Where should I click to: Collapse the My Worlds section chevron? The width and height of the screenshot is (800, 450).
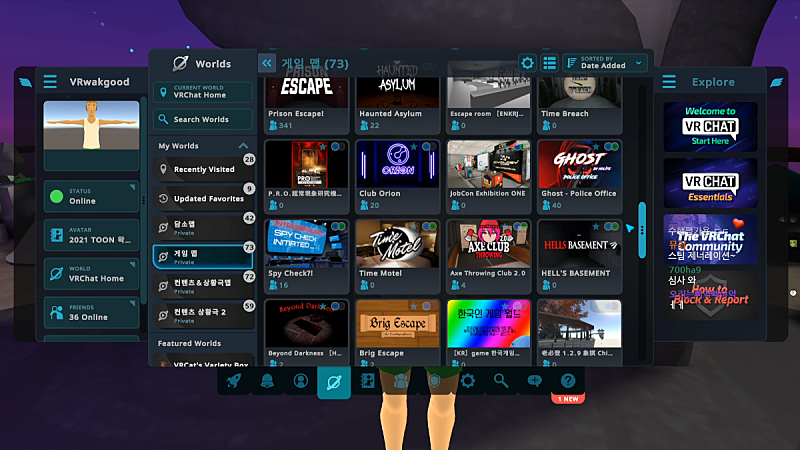point(243,146)
